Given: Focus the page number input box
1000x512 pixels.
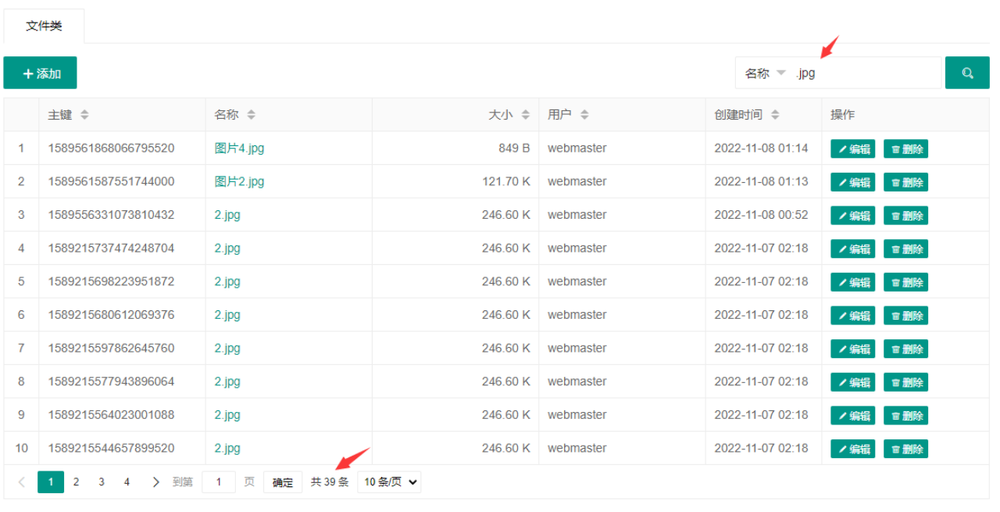Looking at the screenshot, I should 219,482.
